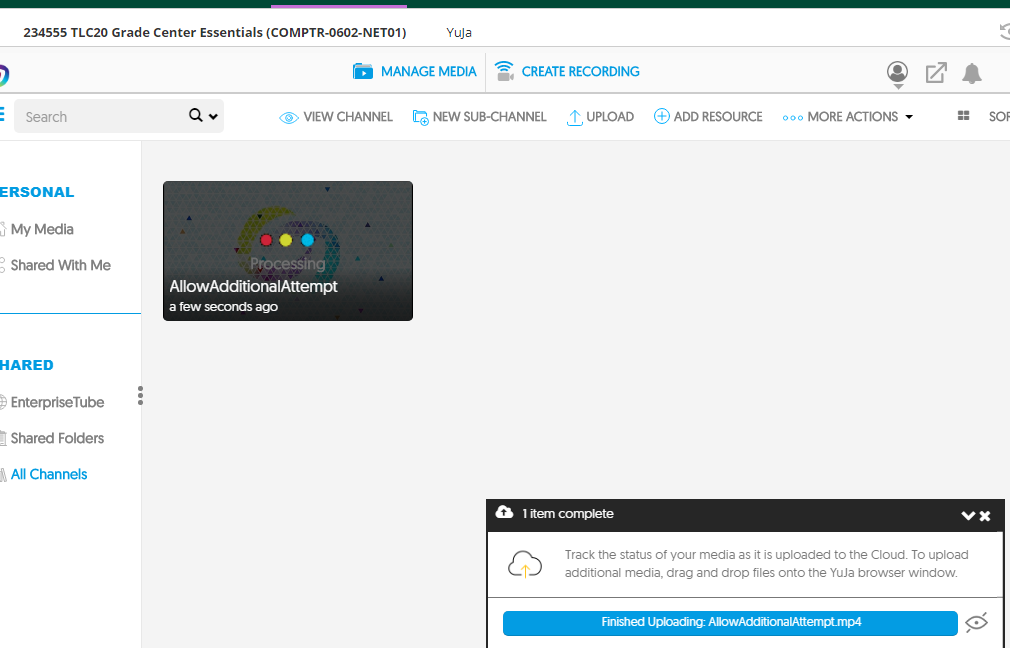Click inside the Search field
1010x648 pixels.
tap(103, 117)
